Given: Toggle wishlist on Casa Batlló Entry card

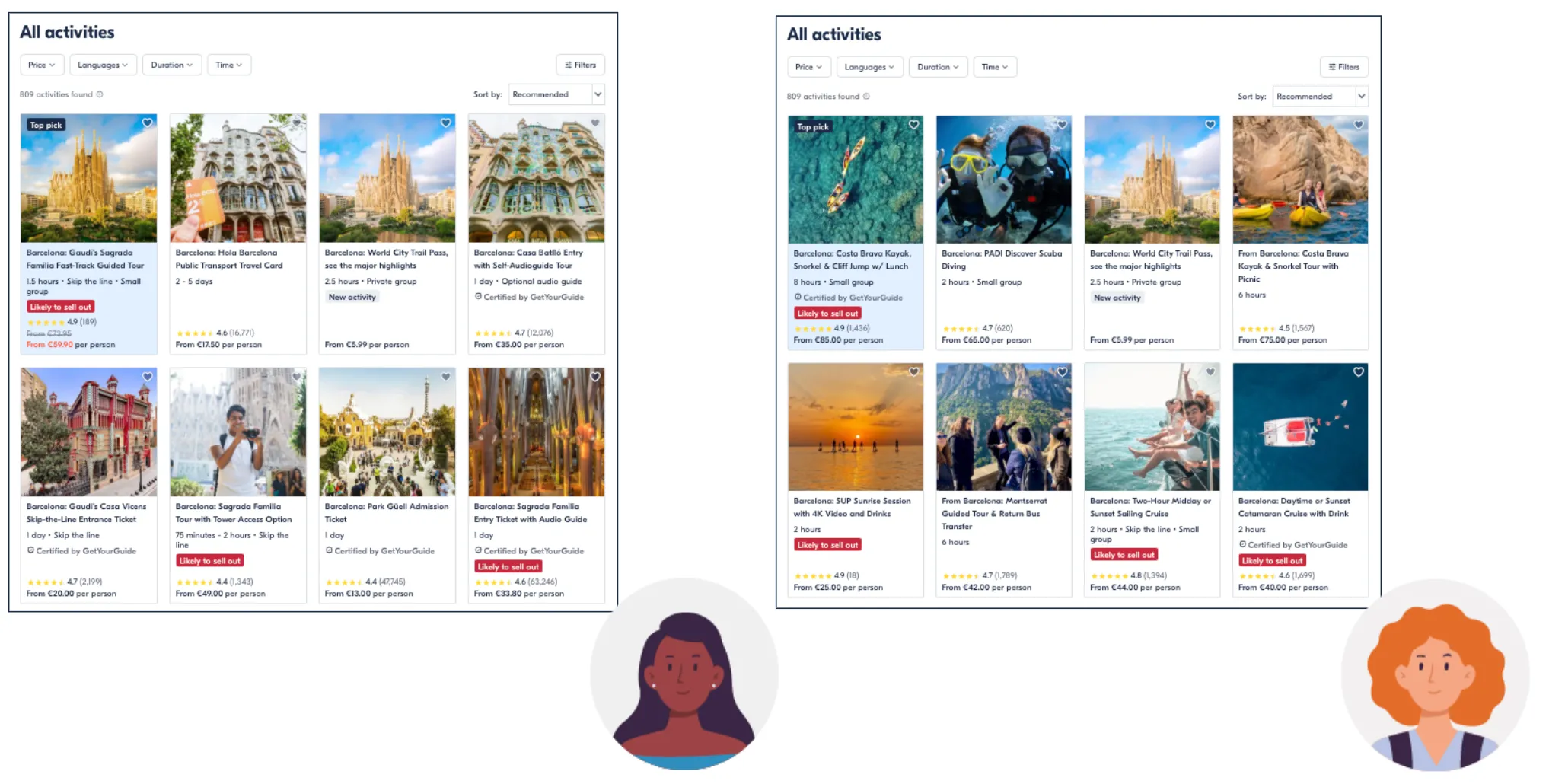Looking at the screenshot, I should 594,123.
